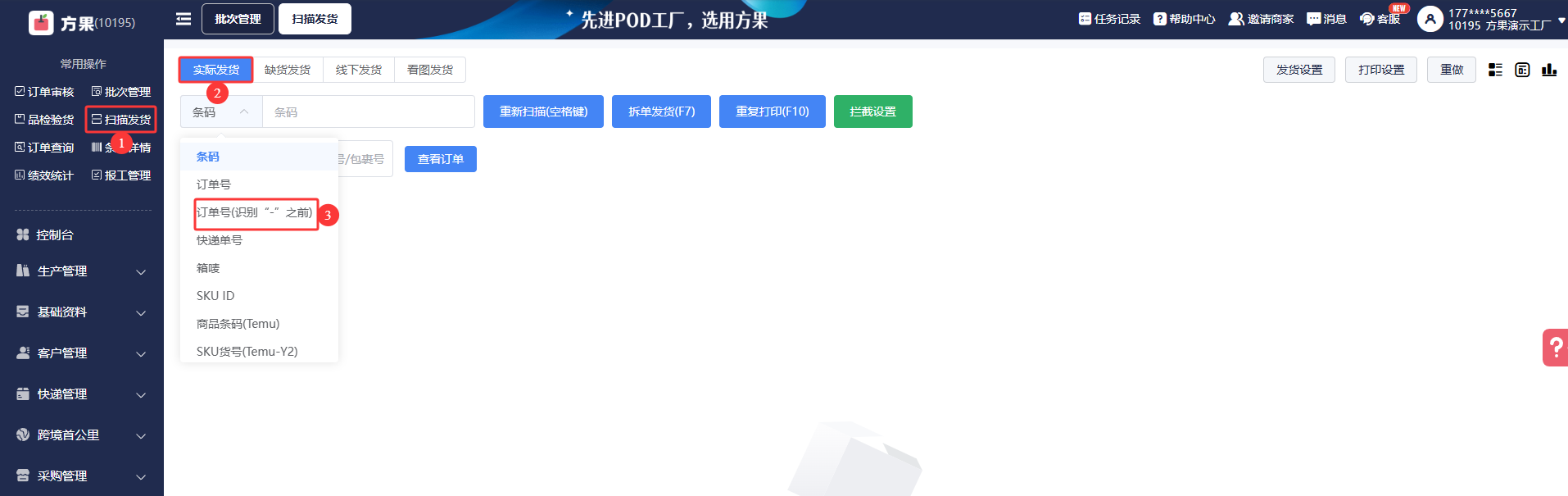Focus the 条码 input field
This screenshot has height=496, width=1568.
[369, 111]
